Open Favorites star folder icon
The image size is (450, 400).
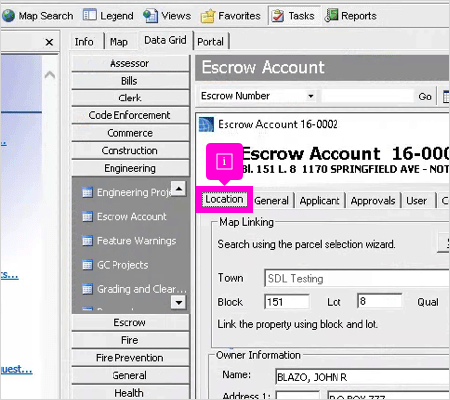pyautogui.click(x=208, y=16)
